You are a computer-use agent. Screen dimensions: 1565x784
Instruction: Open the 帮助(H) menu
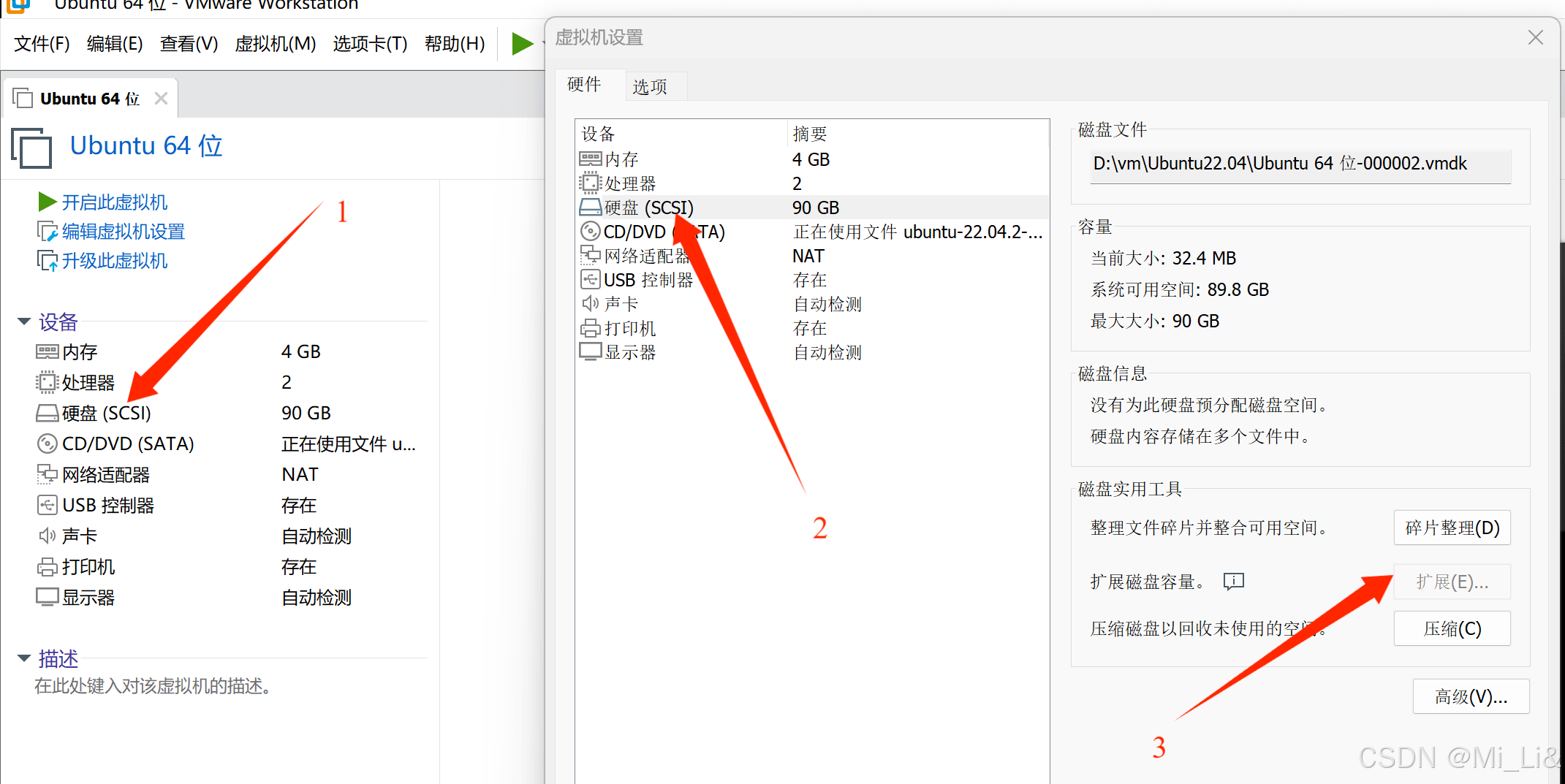(x=455, y=44)
